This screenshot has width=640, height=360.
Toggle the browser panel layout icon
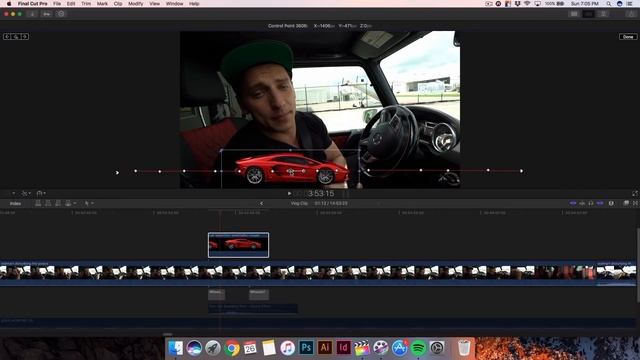(x=574, y=14)
